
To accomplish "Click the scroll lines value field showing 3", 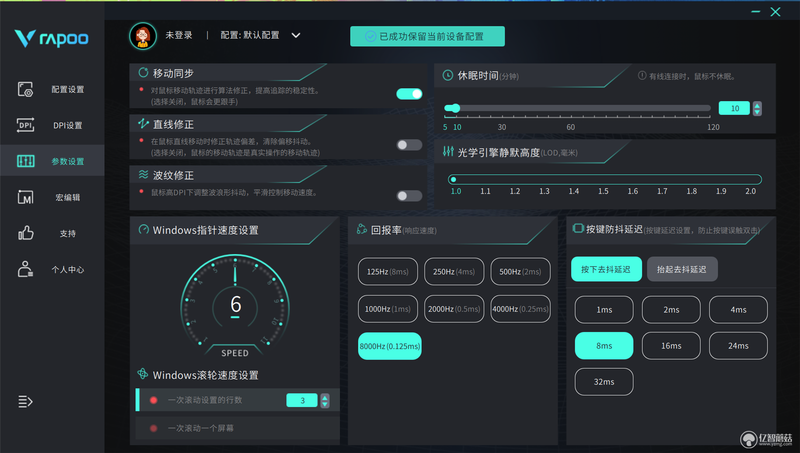I will pos(302,400).
